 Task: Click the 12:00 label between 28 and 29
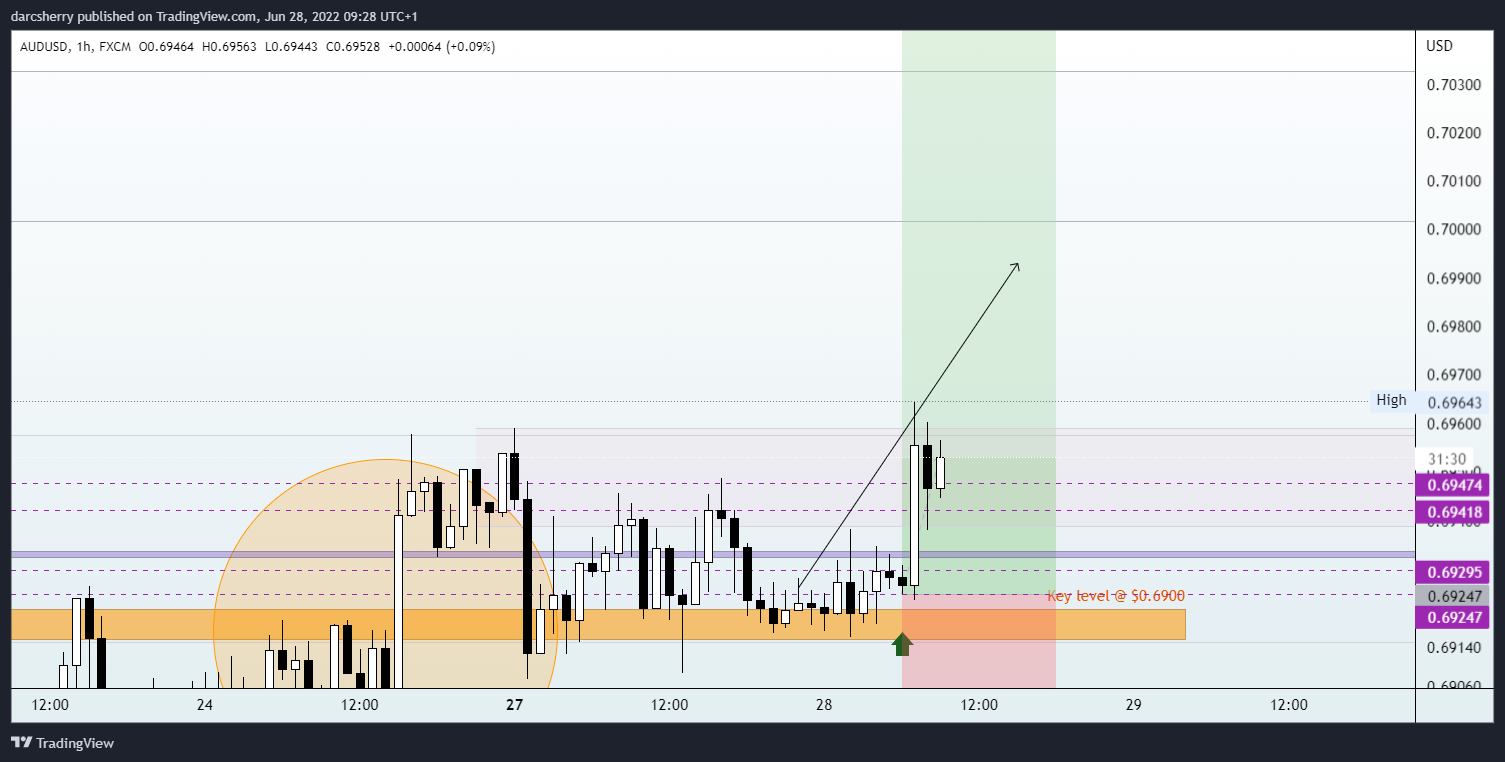tap(979, 705)
